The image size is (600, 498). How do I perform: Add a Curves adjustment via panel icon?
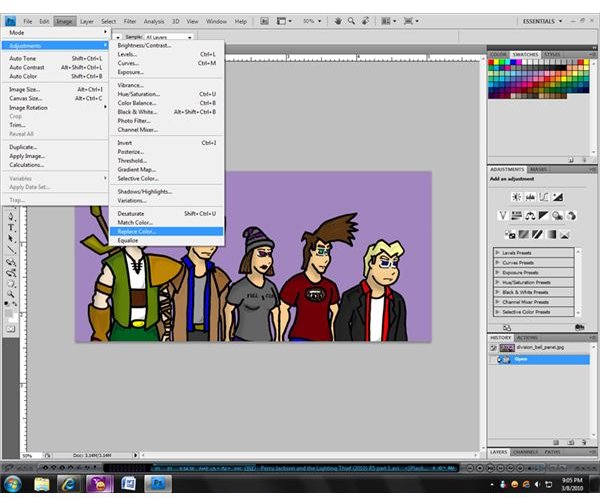tap(544, 197)
